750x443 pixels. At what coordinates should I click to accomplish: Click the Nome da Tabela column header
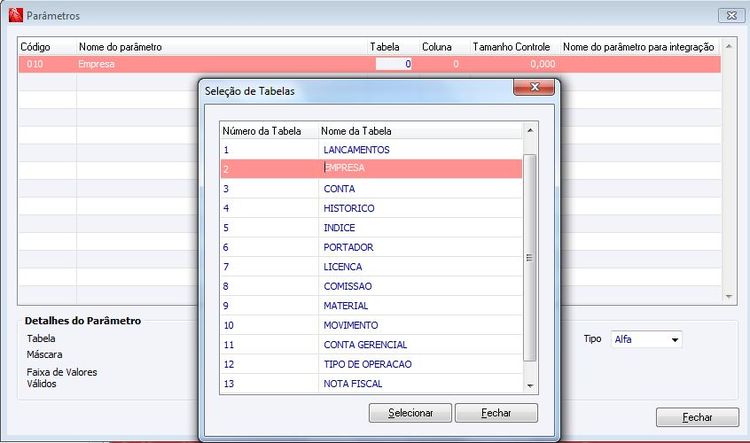tap(420, 131)
